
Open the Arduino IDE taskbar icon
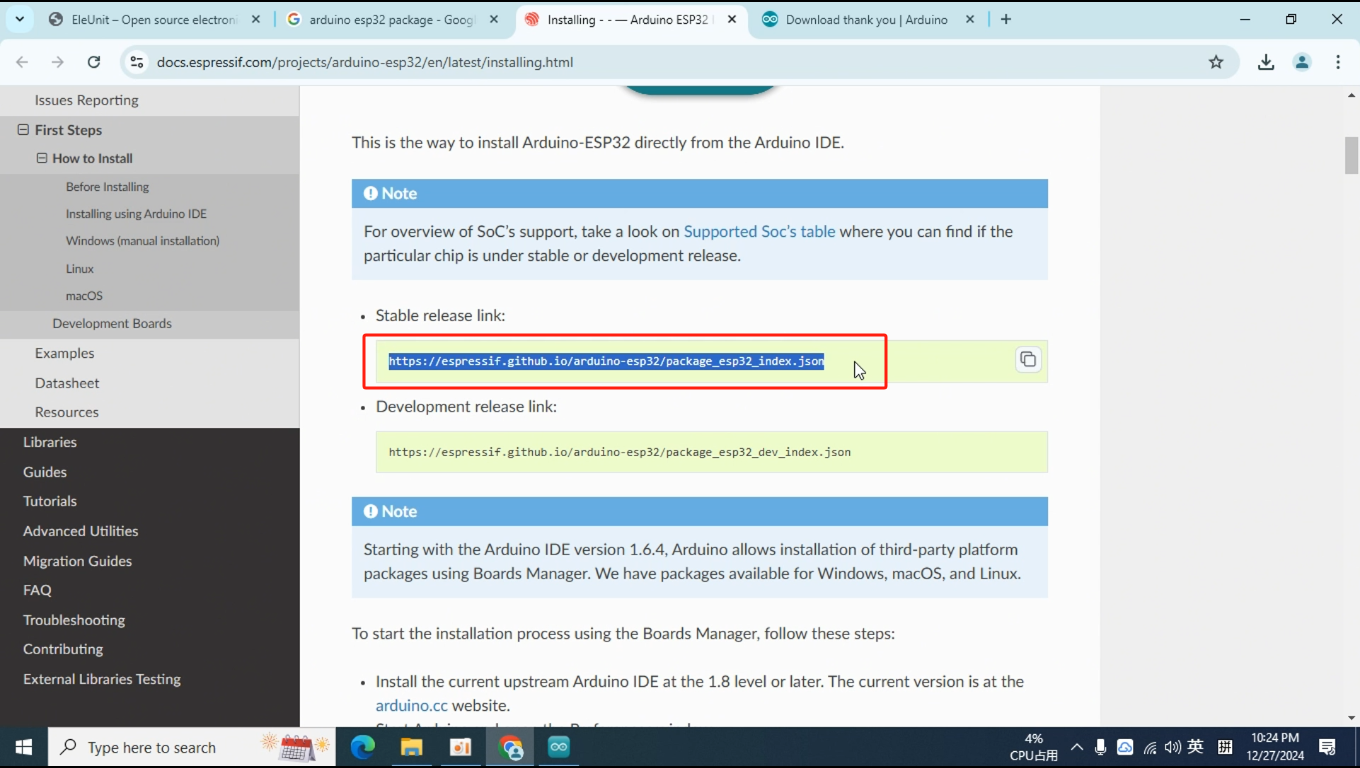pyautogui.click(x=559, y=747)
